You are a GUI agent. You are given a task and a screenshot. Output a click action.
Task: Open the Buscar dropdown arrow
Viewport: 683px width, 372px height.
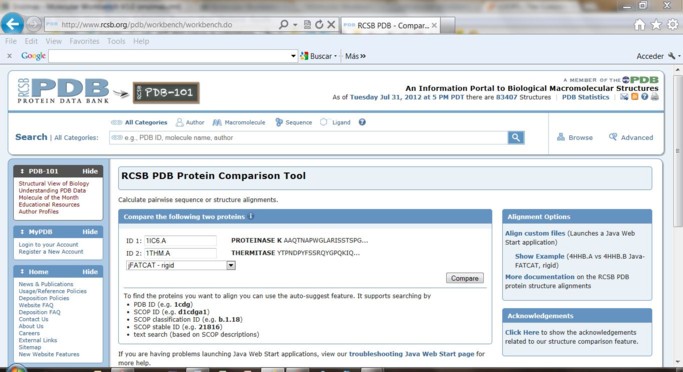[335, 57]
